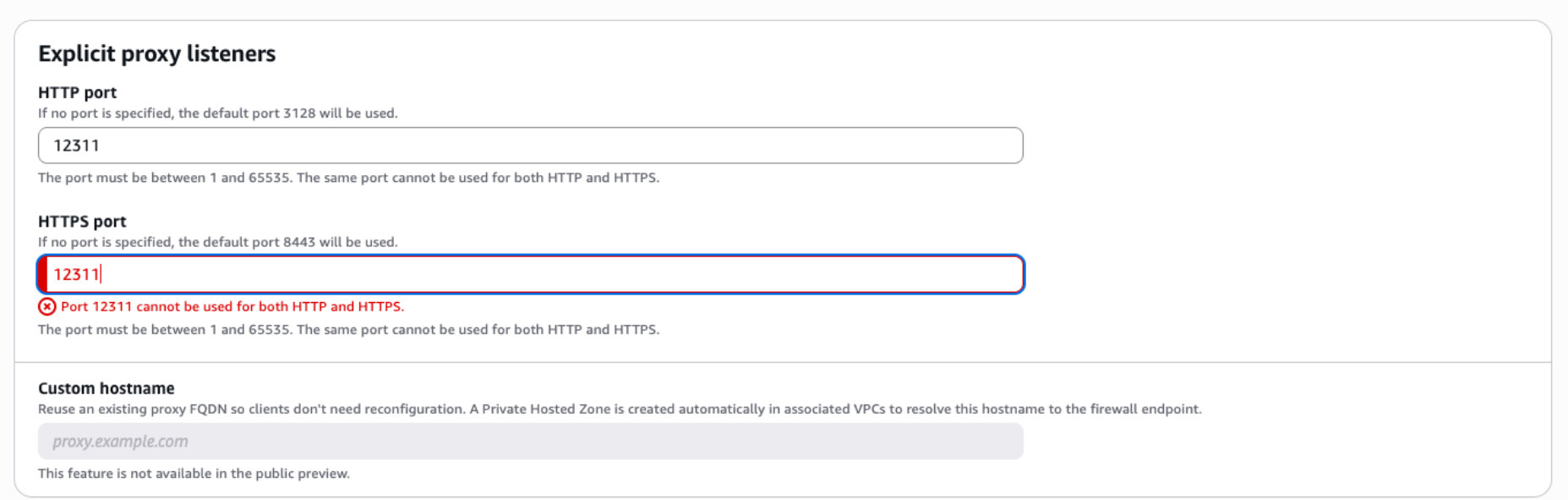The width and height of the screenshot is (1568, 500).
Task: Click the 'HTTPS port' field label
Action: click(82, 221)
